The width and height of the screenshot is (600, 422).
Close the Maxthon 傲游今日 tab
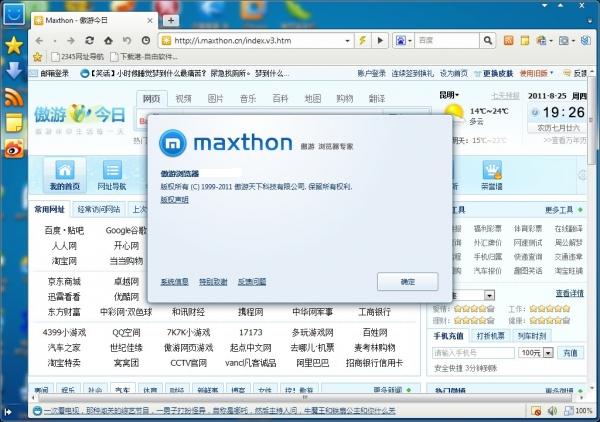150,21
